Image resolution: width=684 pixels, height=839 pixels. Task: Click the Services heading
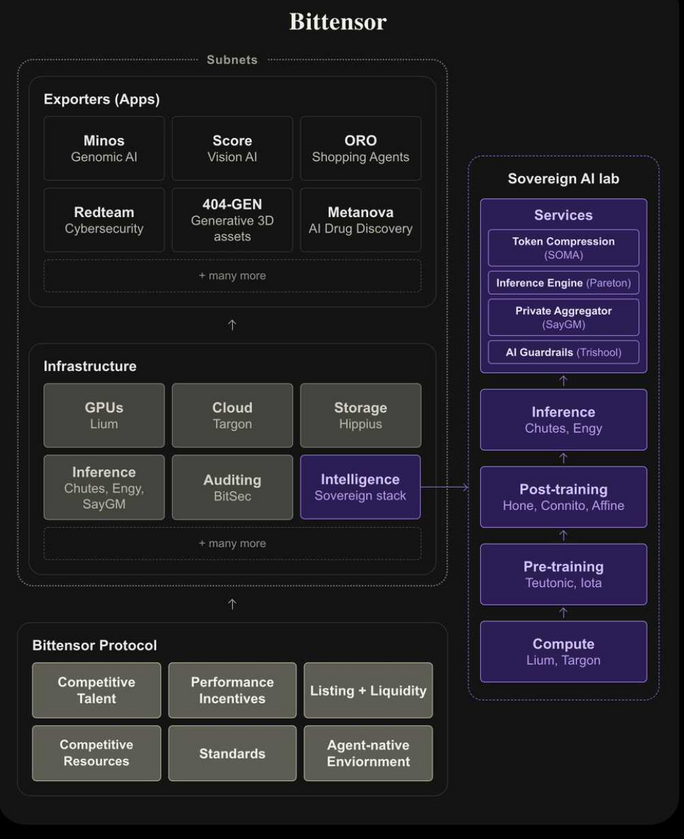[x=564, y=215]
